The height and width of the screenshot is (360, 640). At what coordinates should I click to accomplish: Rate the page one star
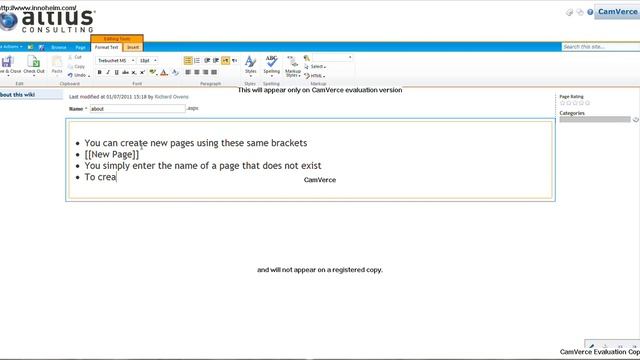[x=562, y=103]
